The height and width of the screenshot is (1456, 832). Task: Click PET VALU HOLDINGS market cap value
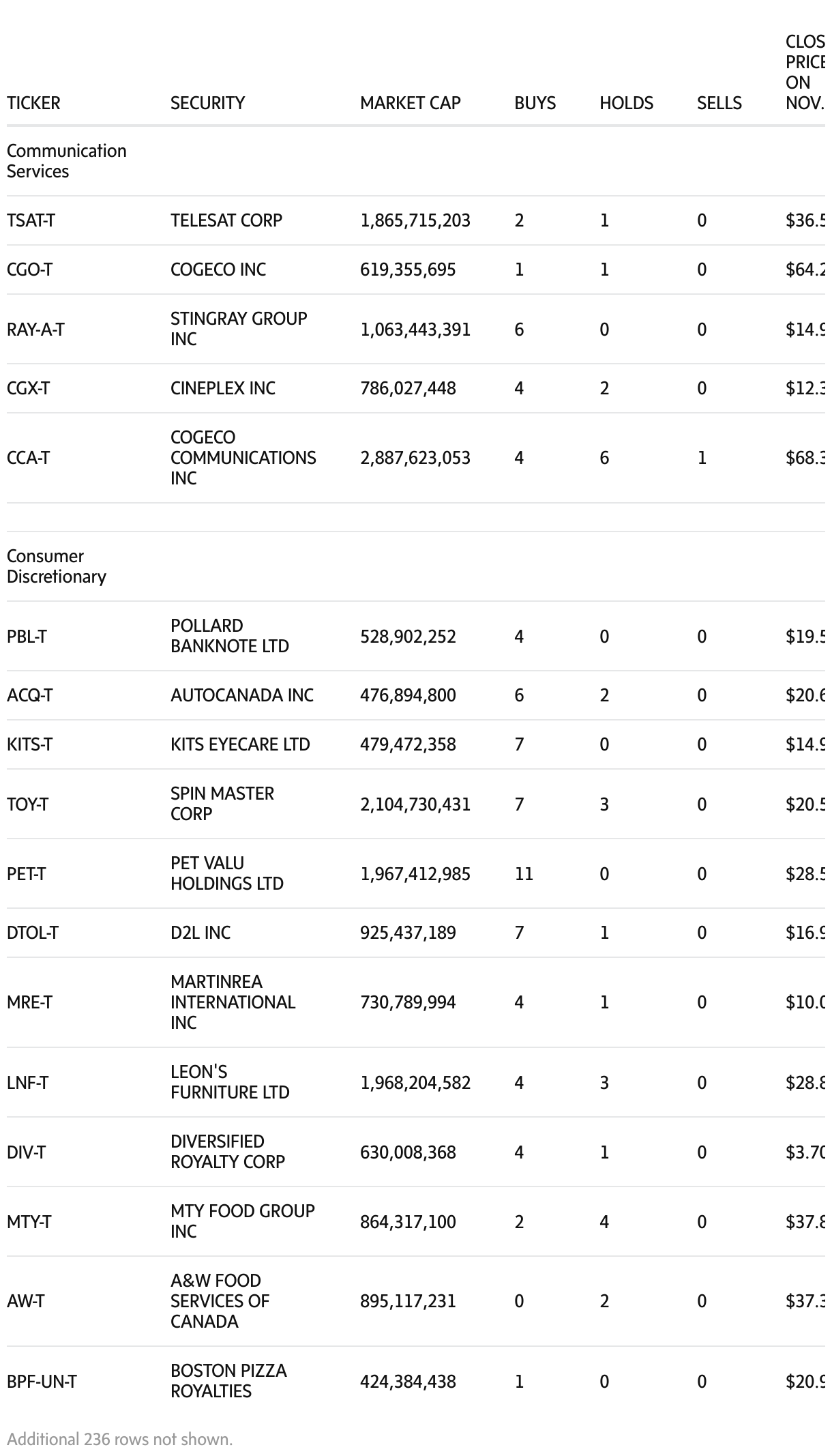click(x=415, y=874)
